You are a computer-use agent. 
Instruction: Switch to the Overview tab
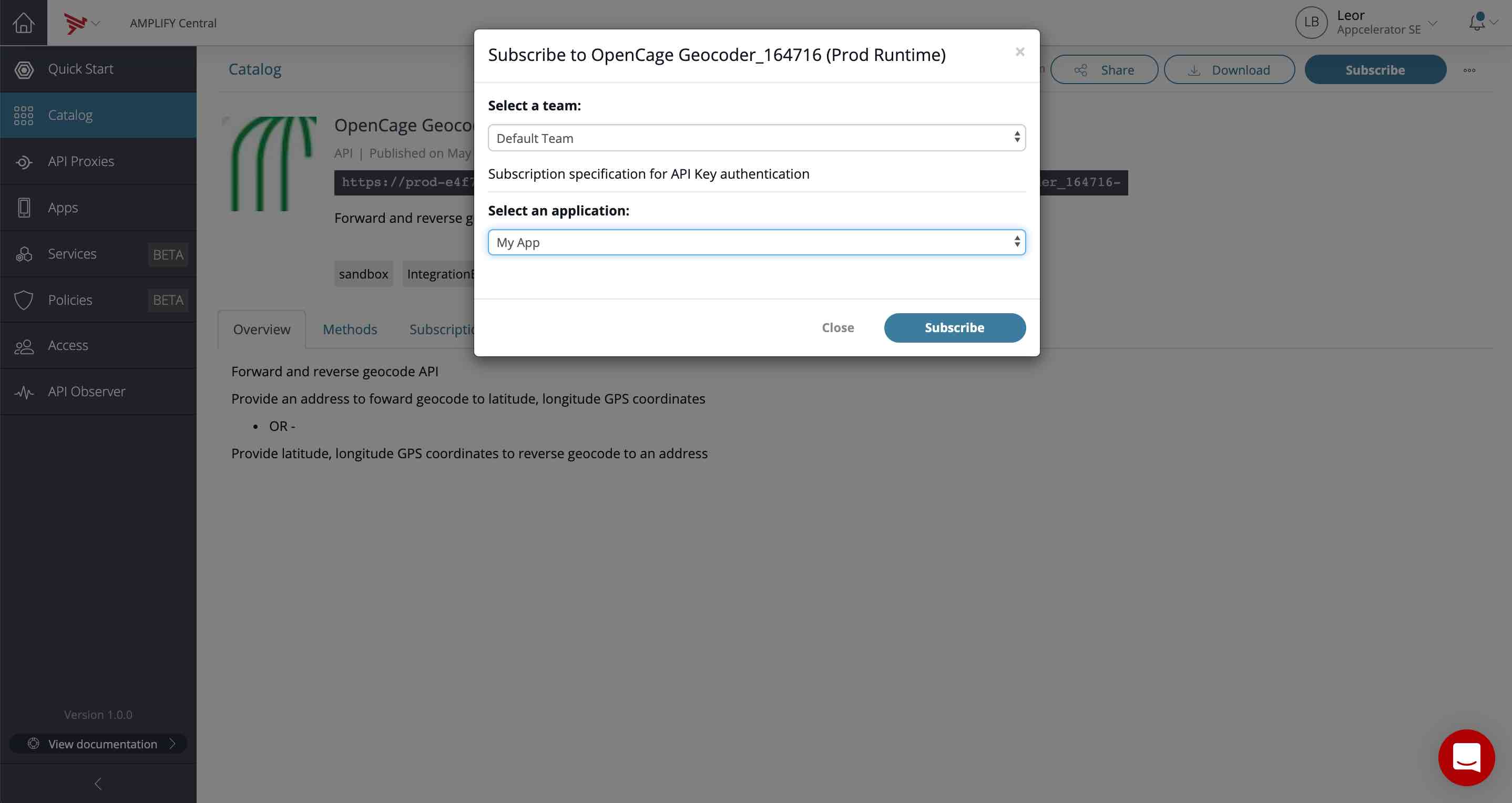click(x=262, y=329)
